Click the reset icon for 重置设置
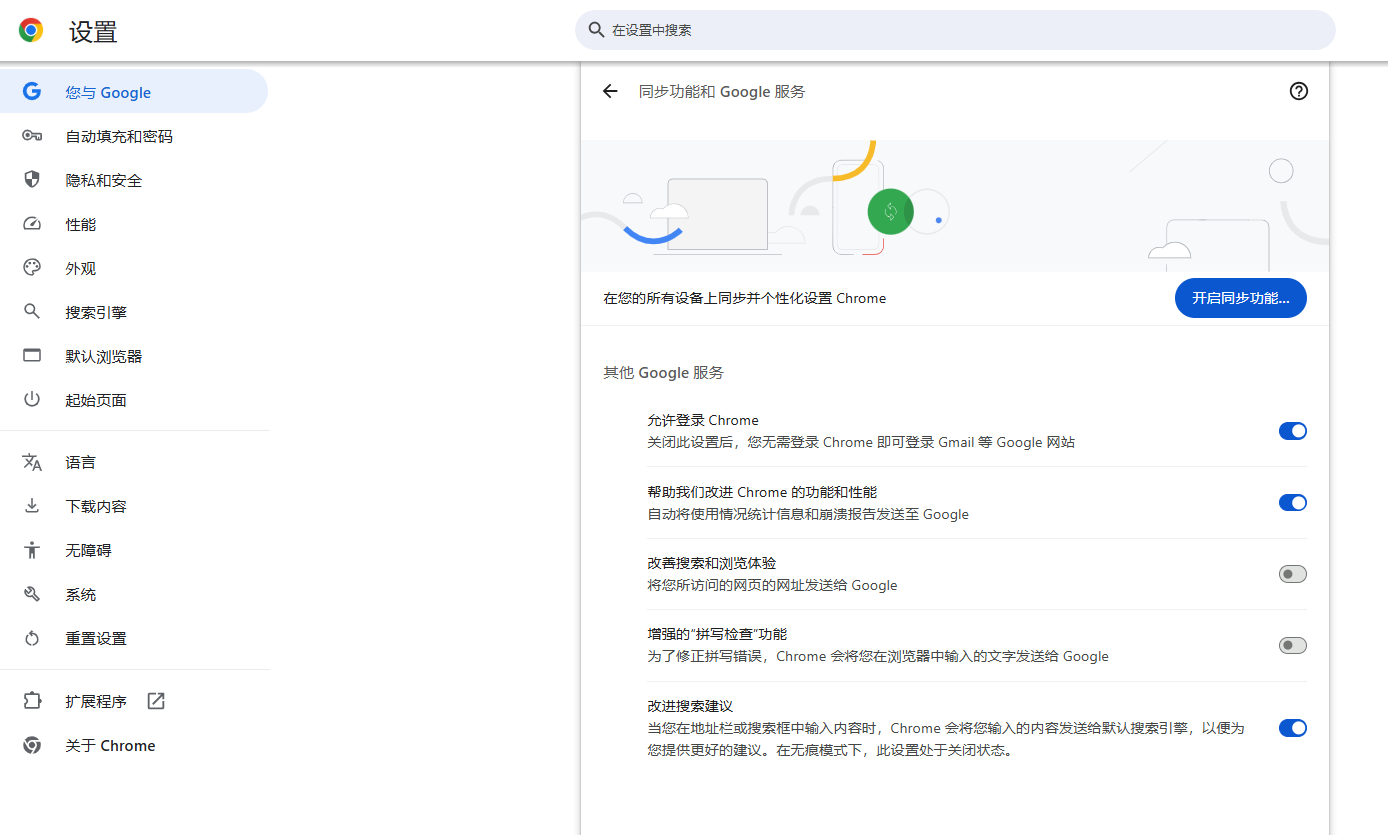 [32, 638]
